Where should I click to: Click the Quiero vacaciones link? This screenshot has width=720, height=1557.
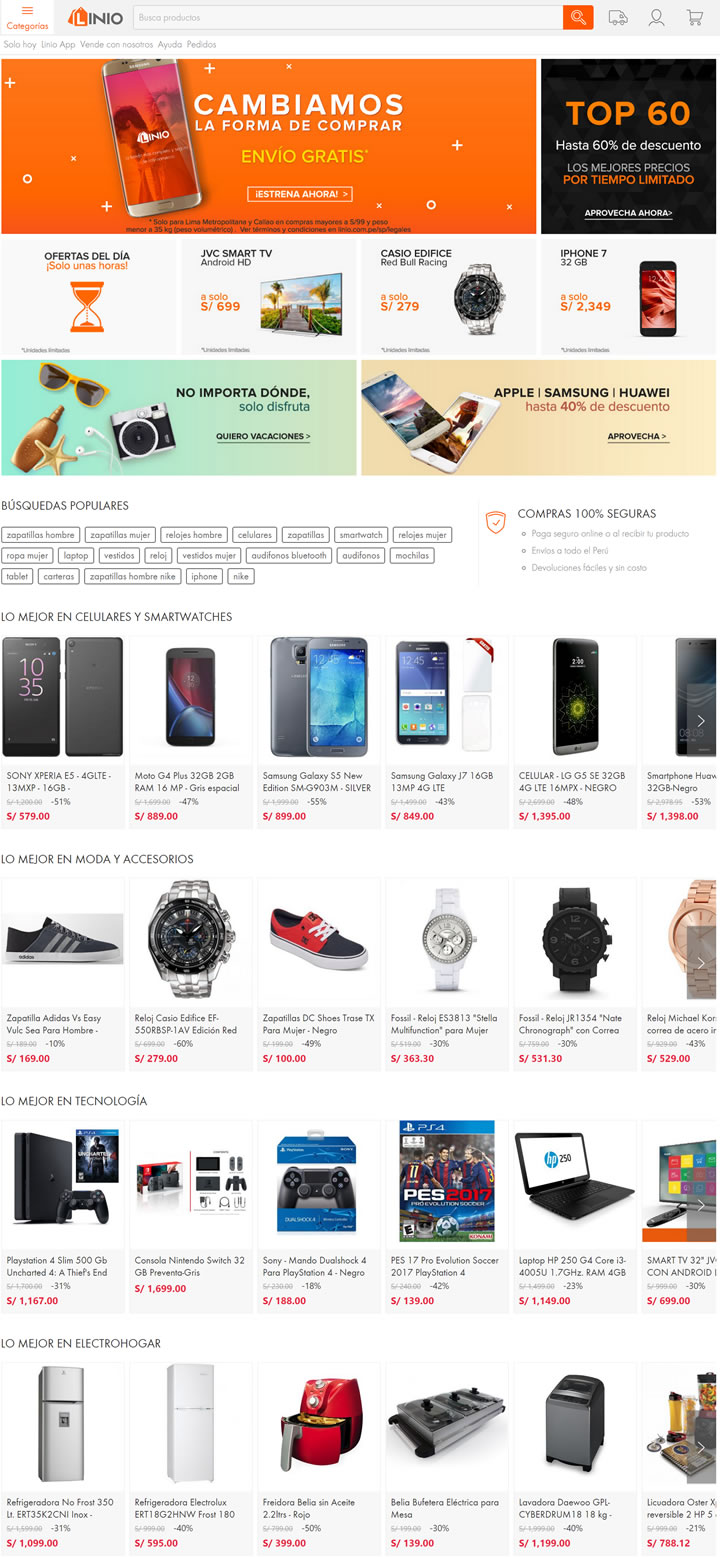(x=263, y=437)
